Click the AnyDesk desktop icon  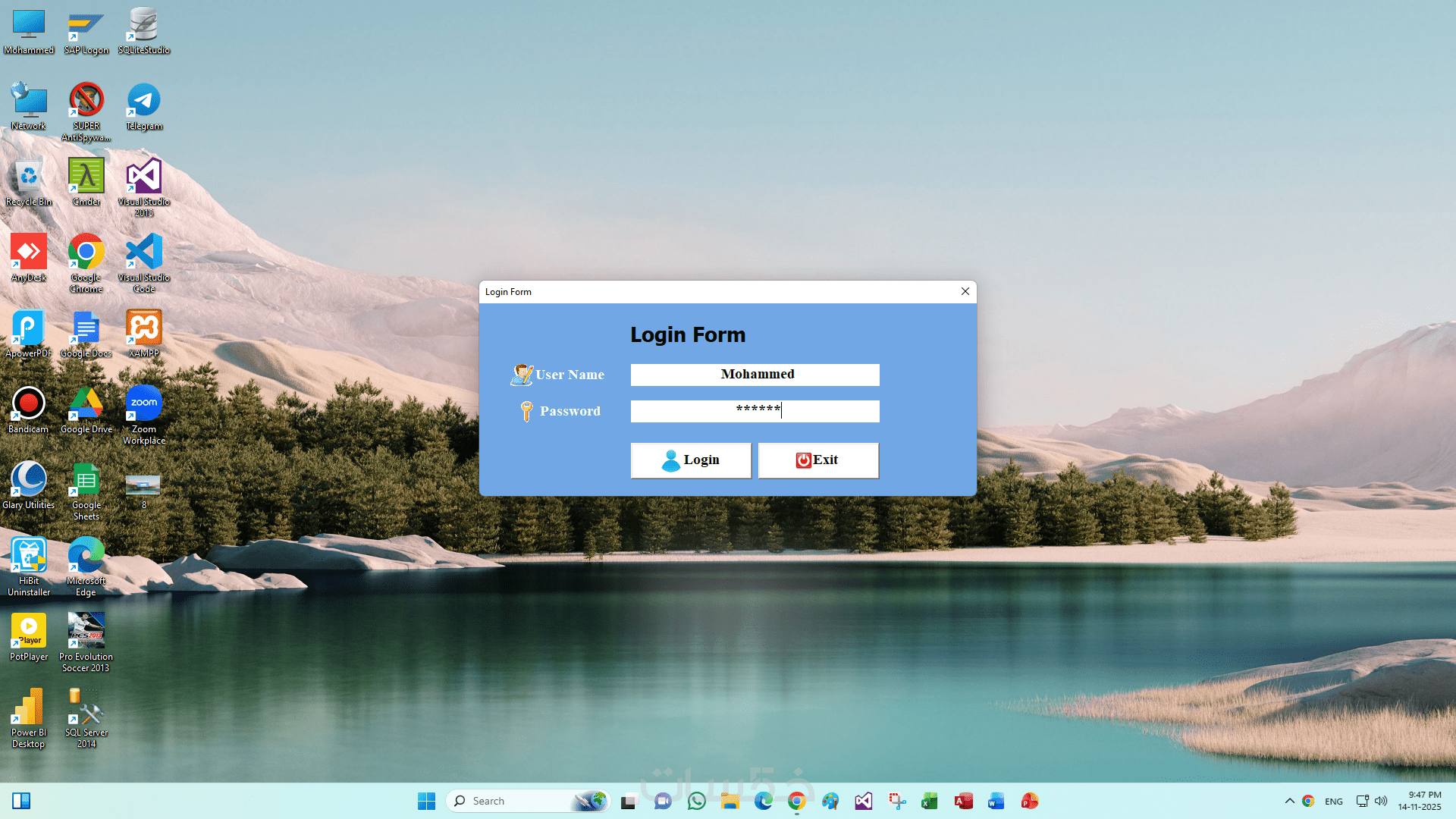29,259
